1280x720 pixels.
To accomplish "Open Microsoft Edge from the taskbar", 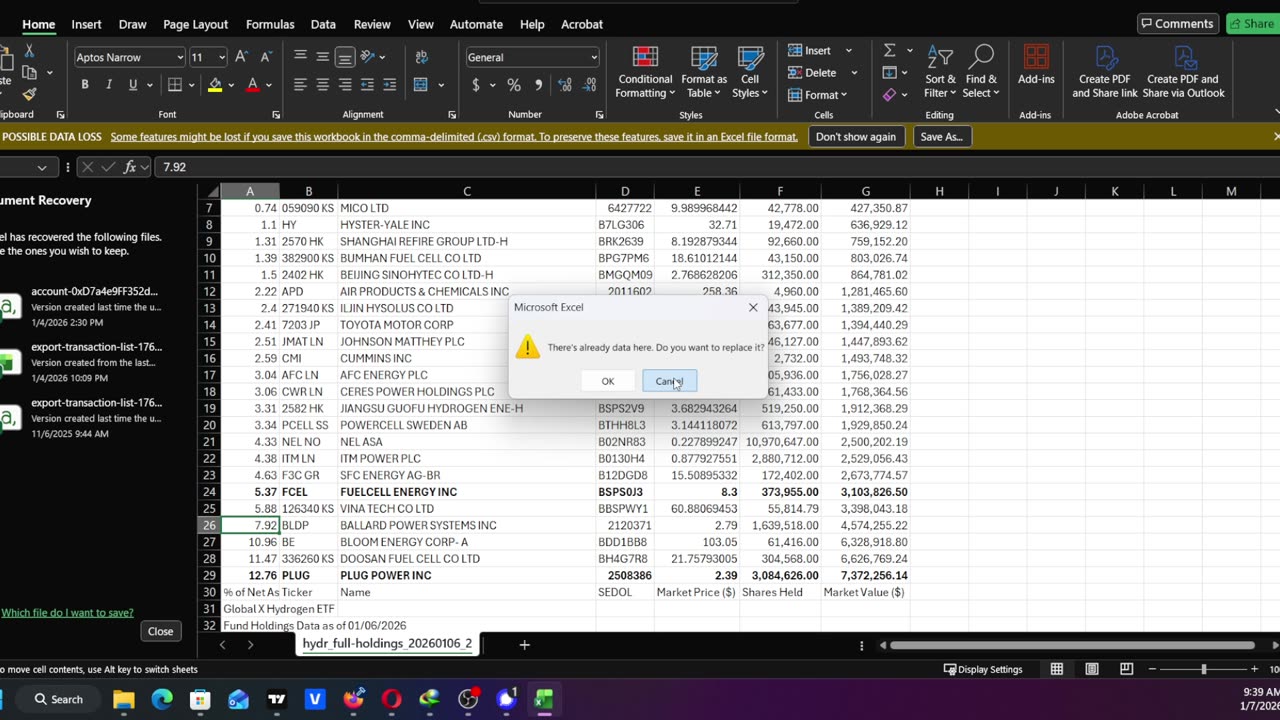I will point(162,699).
